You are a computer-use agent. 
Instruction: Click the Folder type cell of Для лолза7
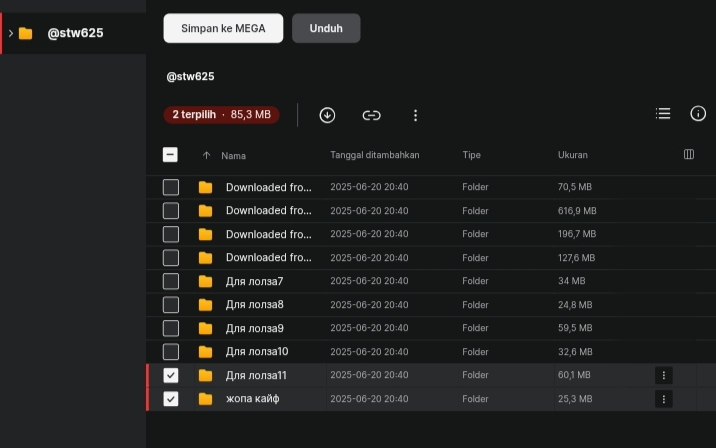point(475,281)
